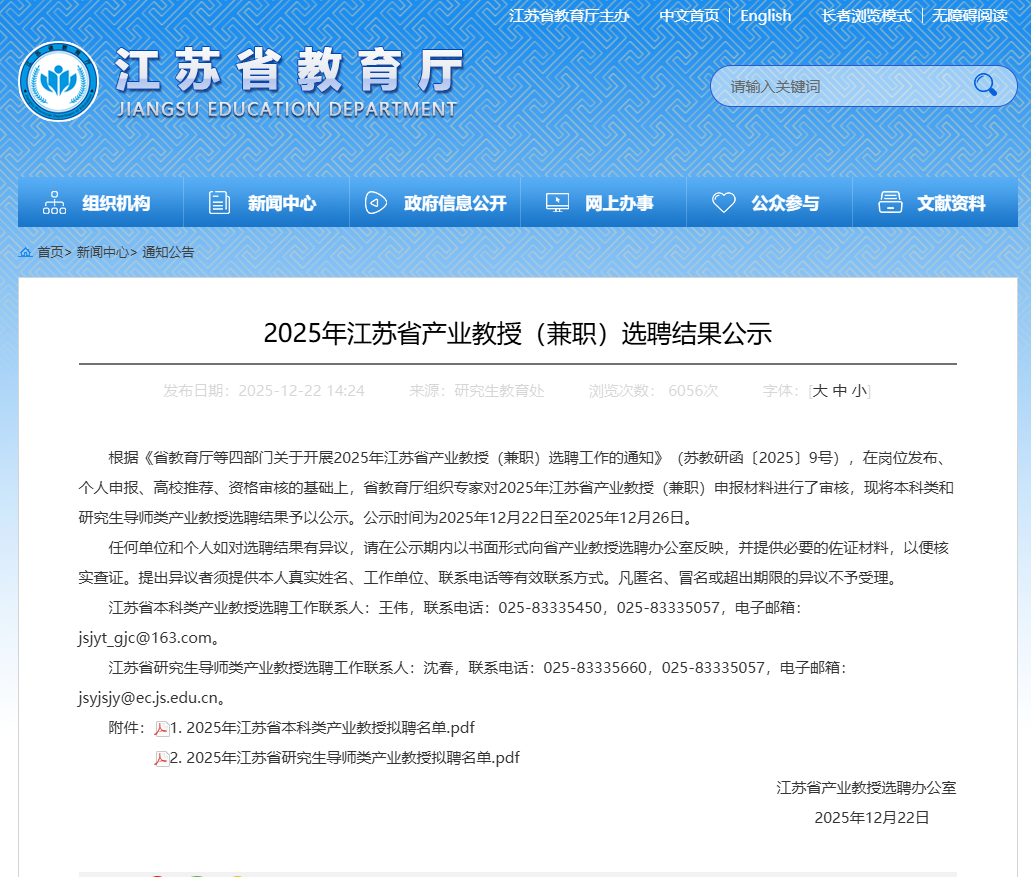
Task: Open the 中文首页 link
Action: coord(688,16)
